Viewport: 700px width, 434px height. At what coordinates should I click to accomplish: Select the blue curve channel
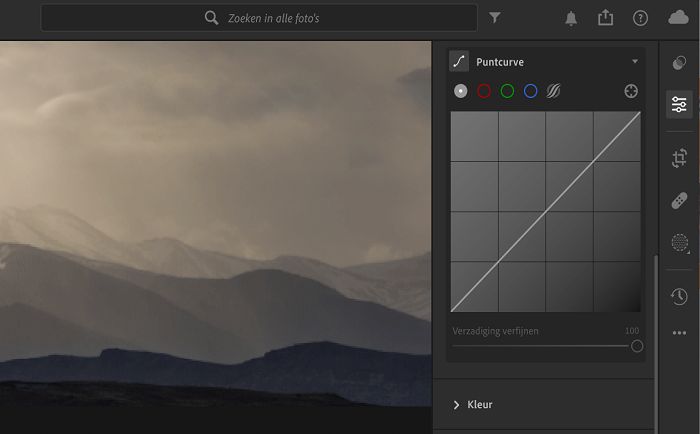(x=530, y=91)
